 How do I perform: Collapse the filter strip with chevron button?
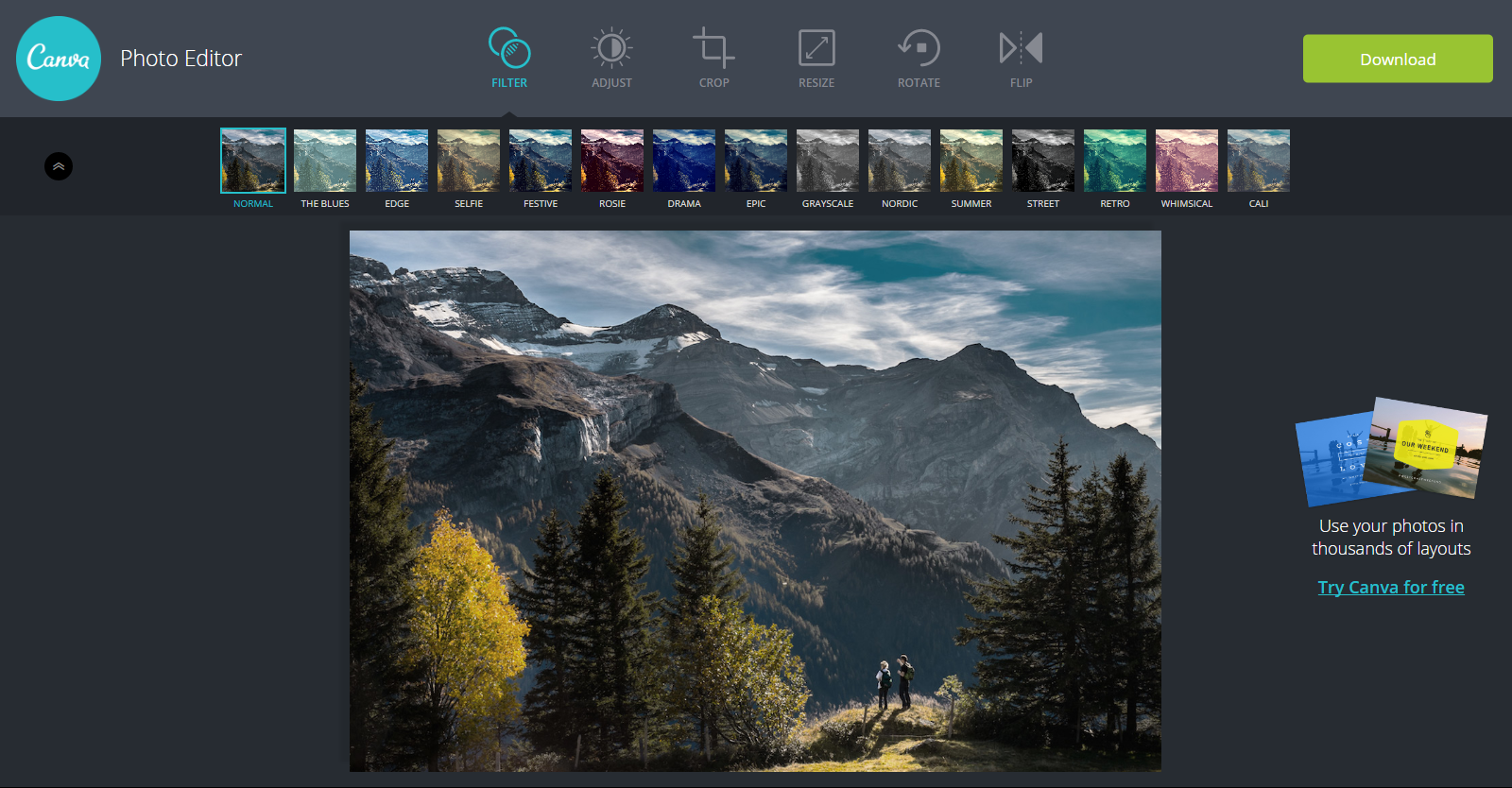click(x=59, y=166)
